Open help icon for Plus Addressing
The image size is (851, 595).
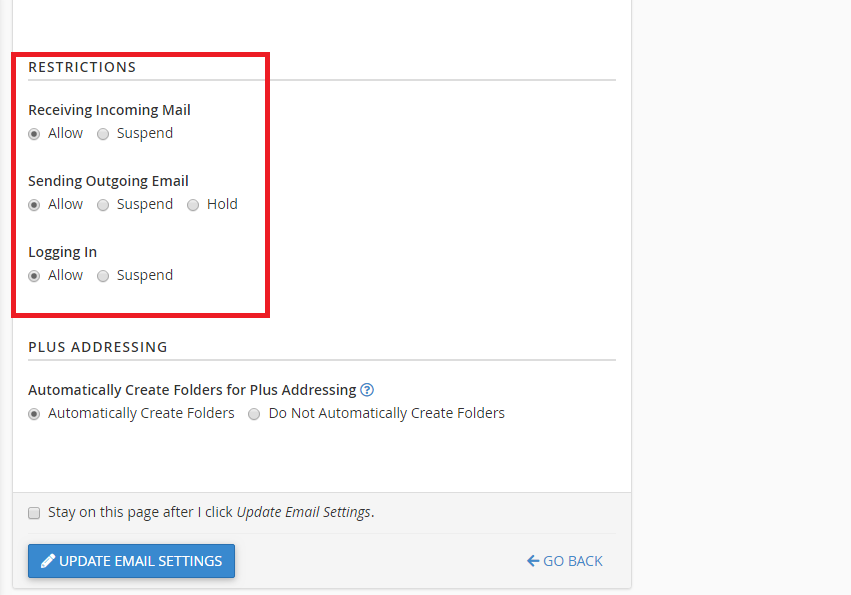367,390
